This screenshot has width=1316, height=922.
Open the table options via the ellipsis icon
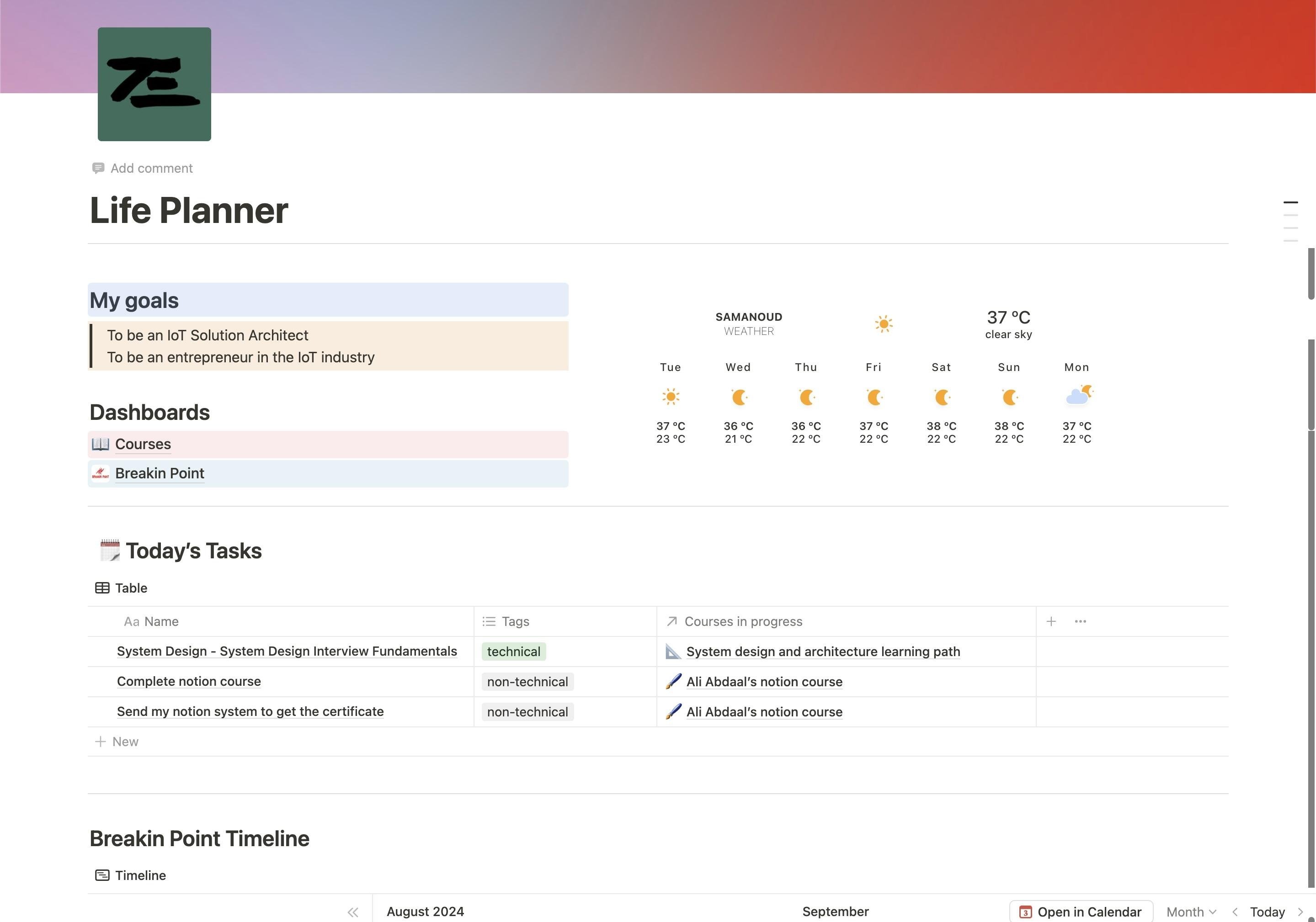1081,621
